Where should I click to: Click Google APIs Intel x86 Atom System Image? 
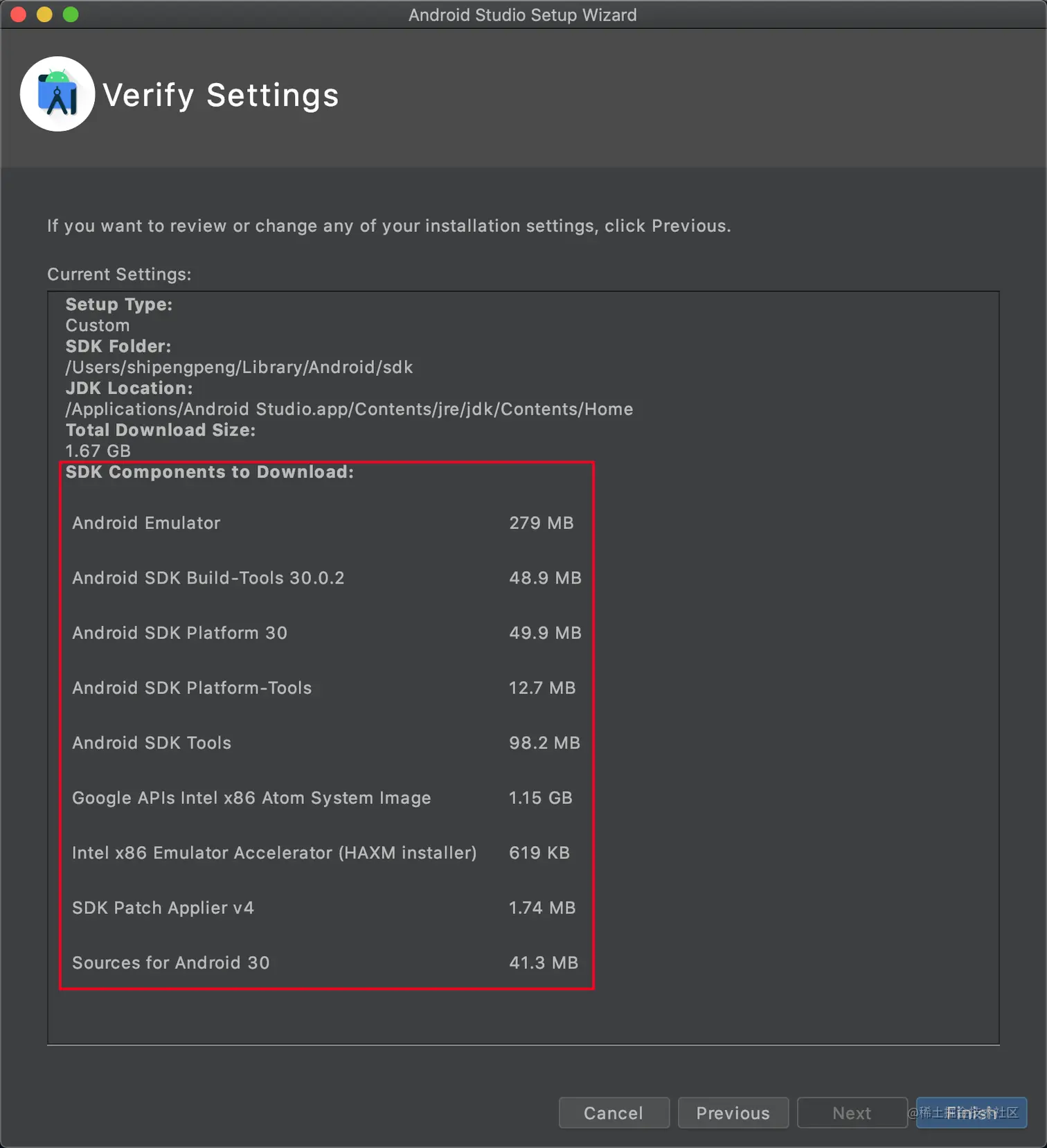click(251, 798)
